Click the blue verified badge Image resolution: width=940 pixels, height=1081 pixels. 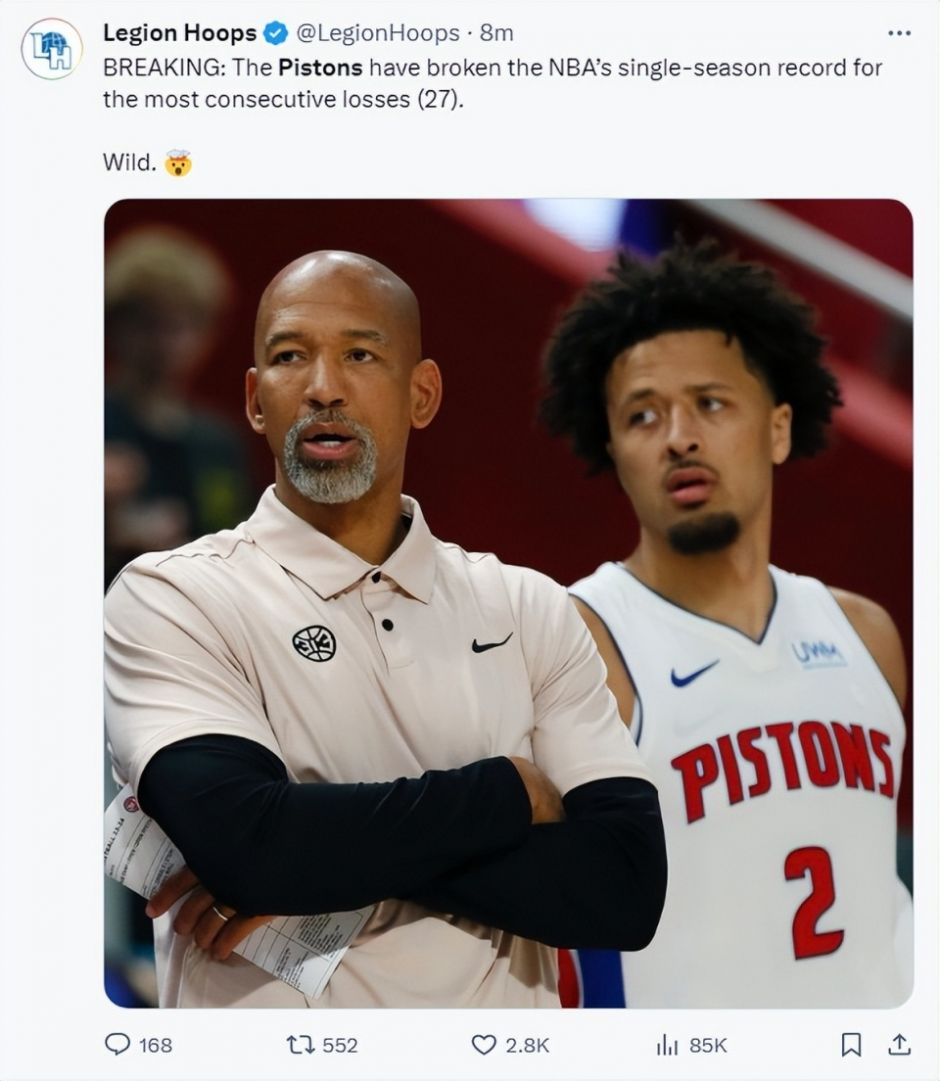pos(274,34)
